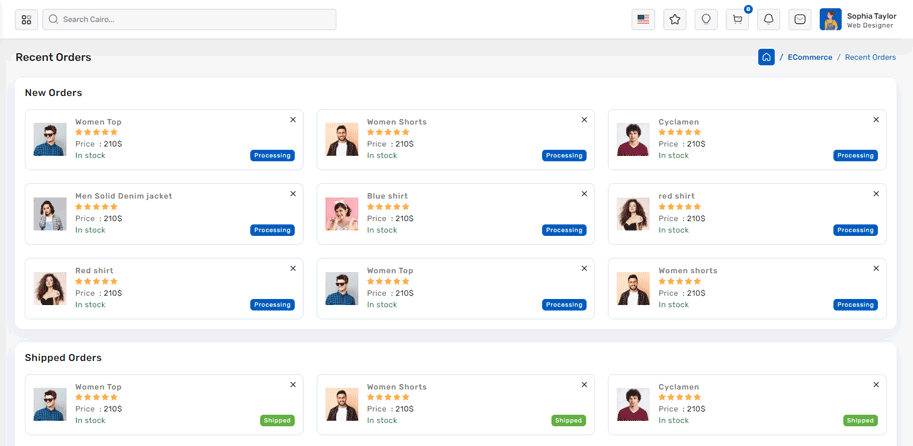Dismiss the Men Solid Denim jacket order
Image resolution: width=913 pixels, height=446 pixels.
click(293, 194)
